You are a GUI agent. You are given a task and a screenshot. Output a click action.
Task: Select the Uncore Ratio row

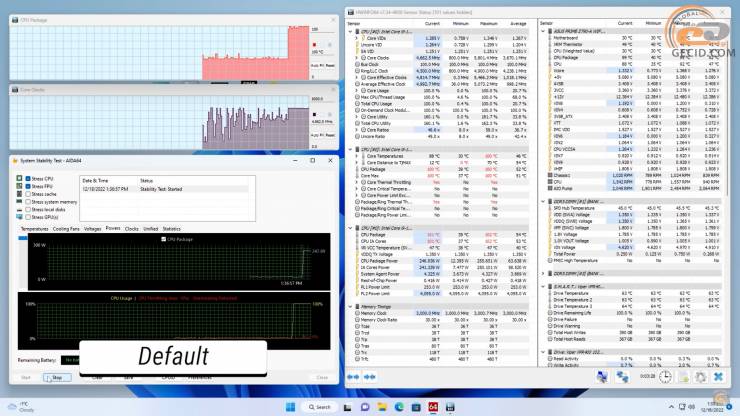442,136
